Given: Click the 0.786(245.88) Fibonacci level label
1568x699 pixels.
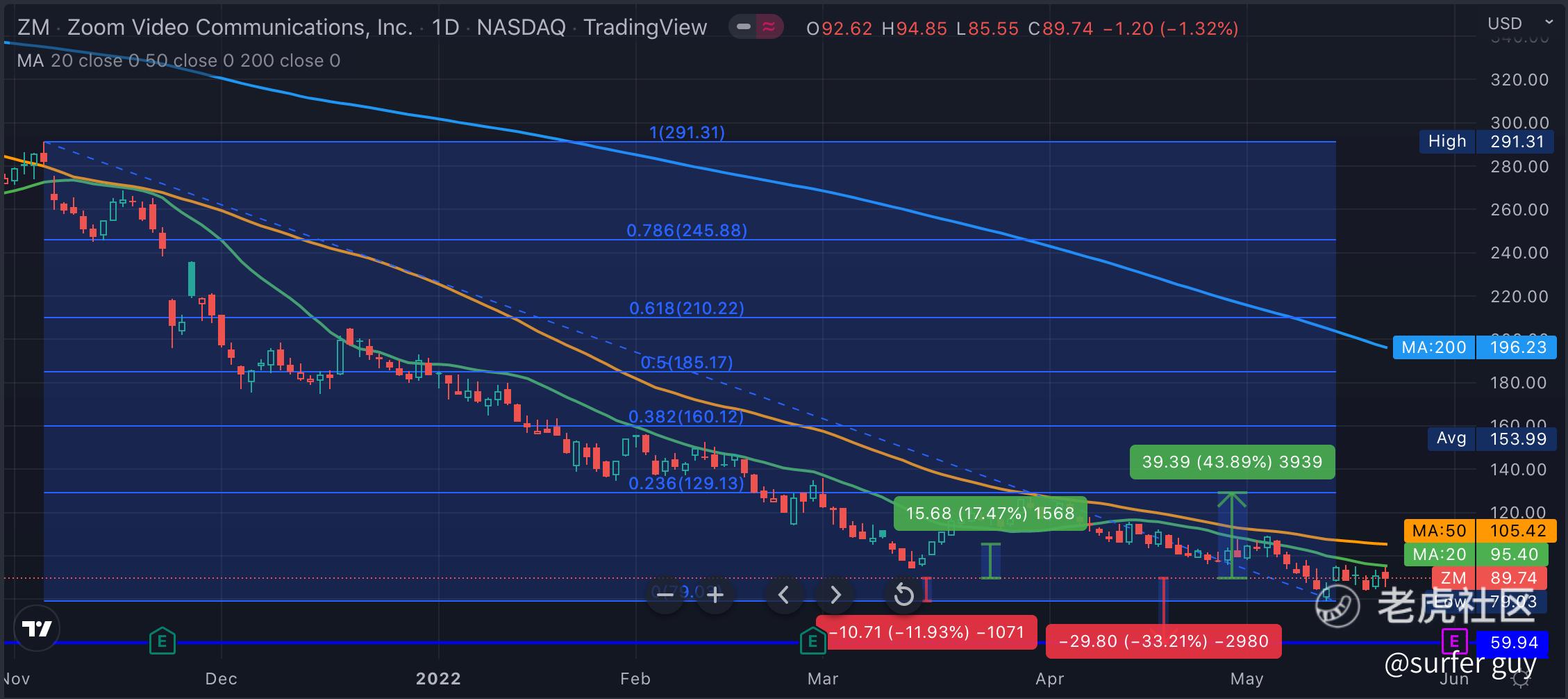Looking at the screenshot, I should click(x=687, y=231).
